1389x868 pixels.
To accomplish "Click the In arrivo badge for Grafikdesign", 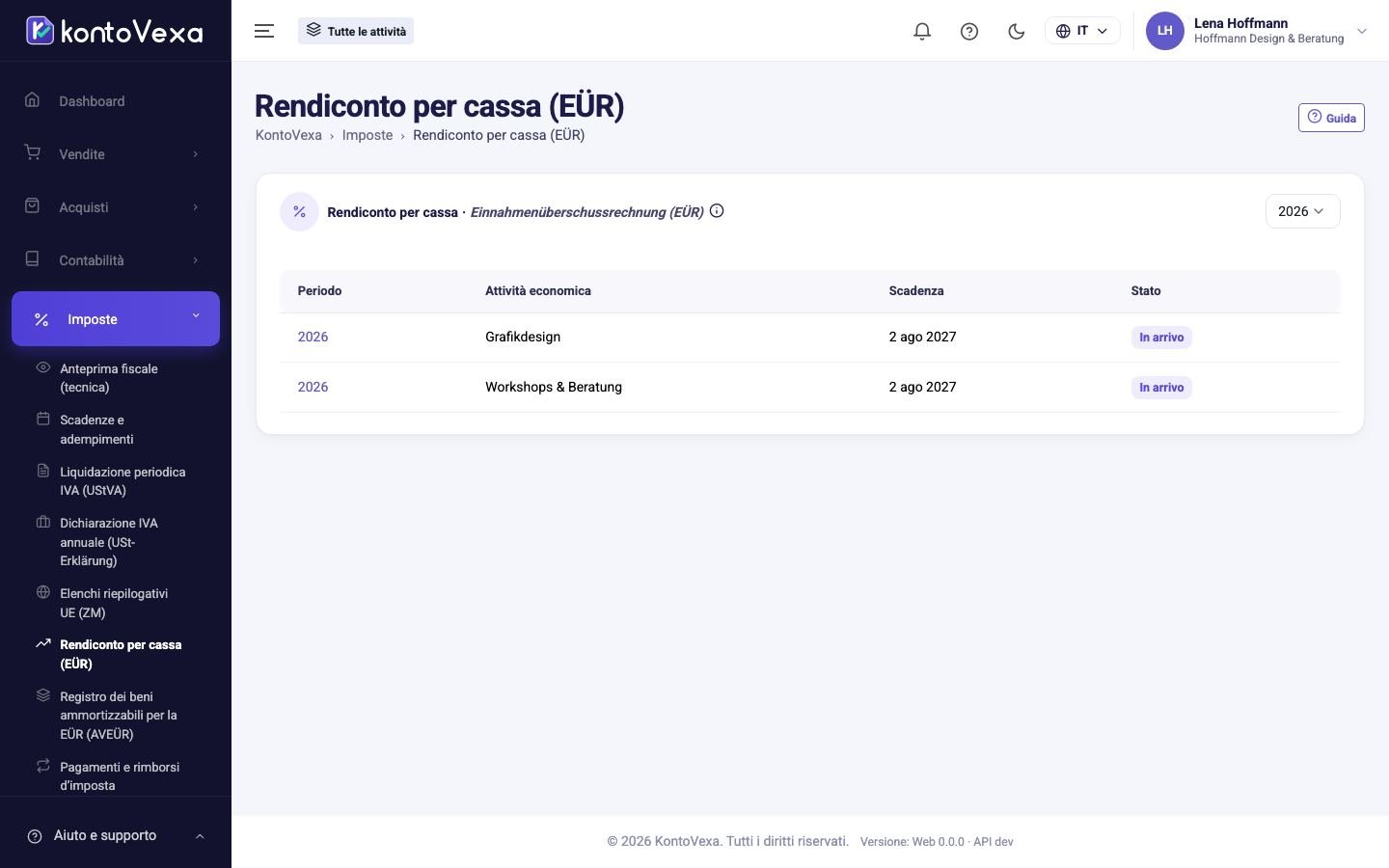I will click(1161, 338).
